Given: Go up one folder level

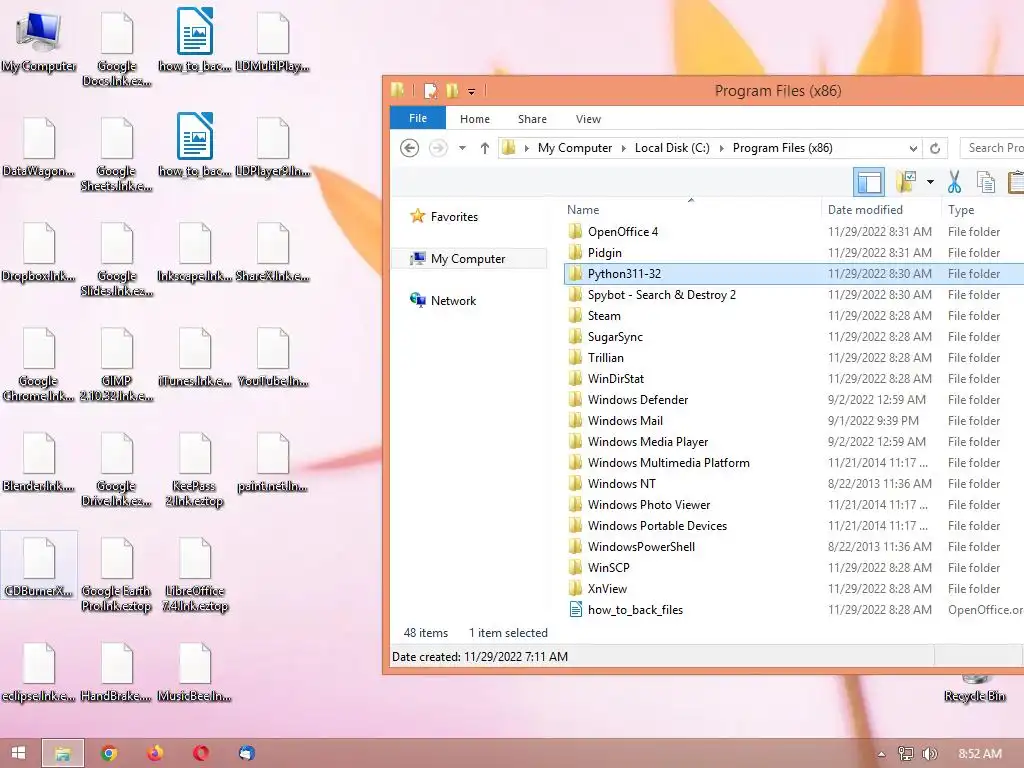Looking at the screenshot, I should [x=485, y=148].
